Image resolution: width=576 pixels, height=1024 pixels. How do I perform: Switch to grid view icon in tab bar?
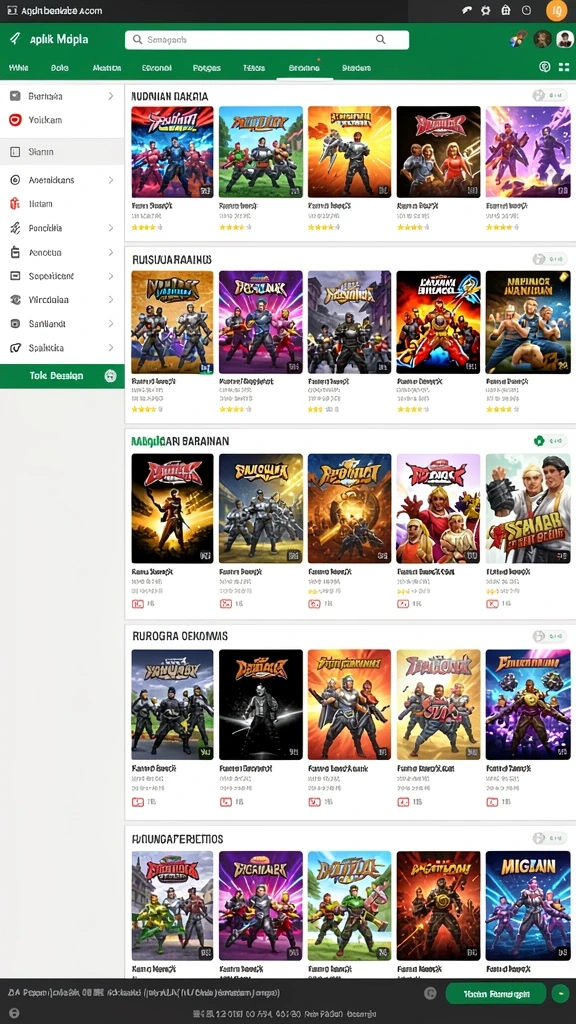point(564,67)
